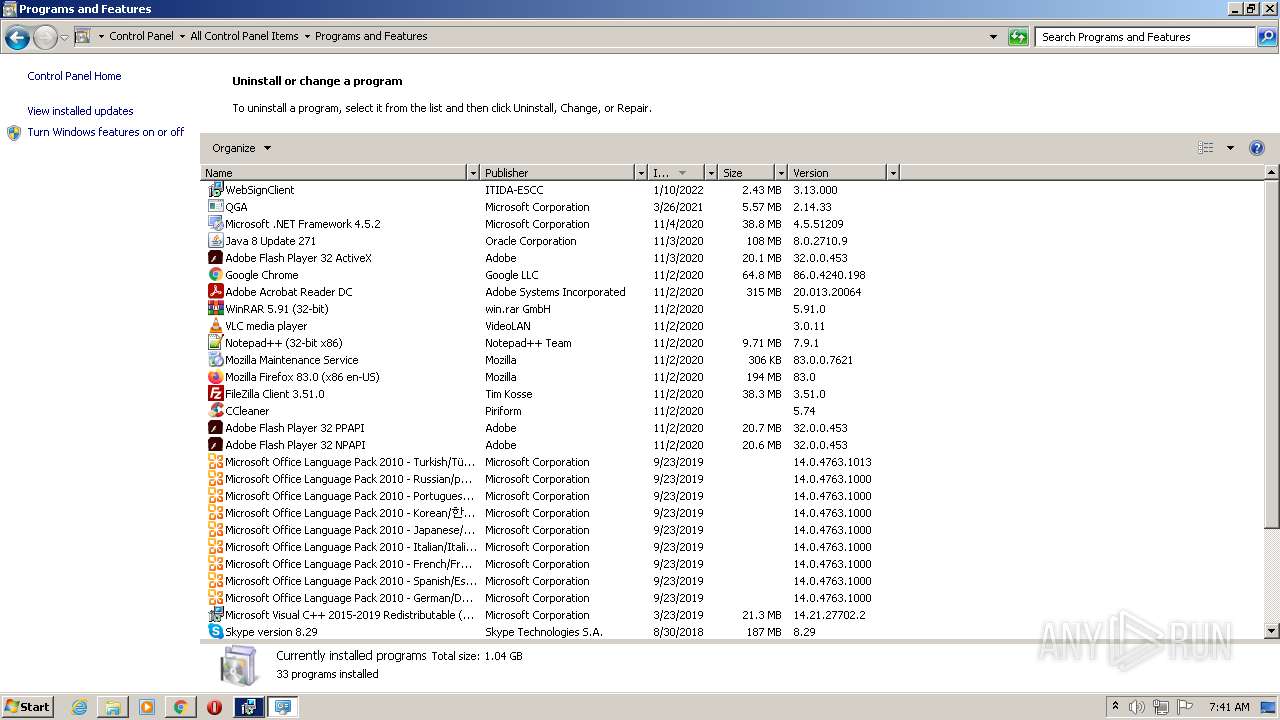Open the Control Panel Home link
The image size is (1280, 720).
pyautogui.click(x=74, y=76)
